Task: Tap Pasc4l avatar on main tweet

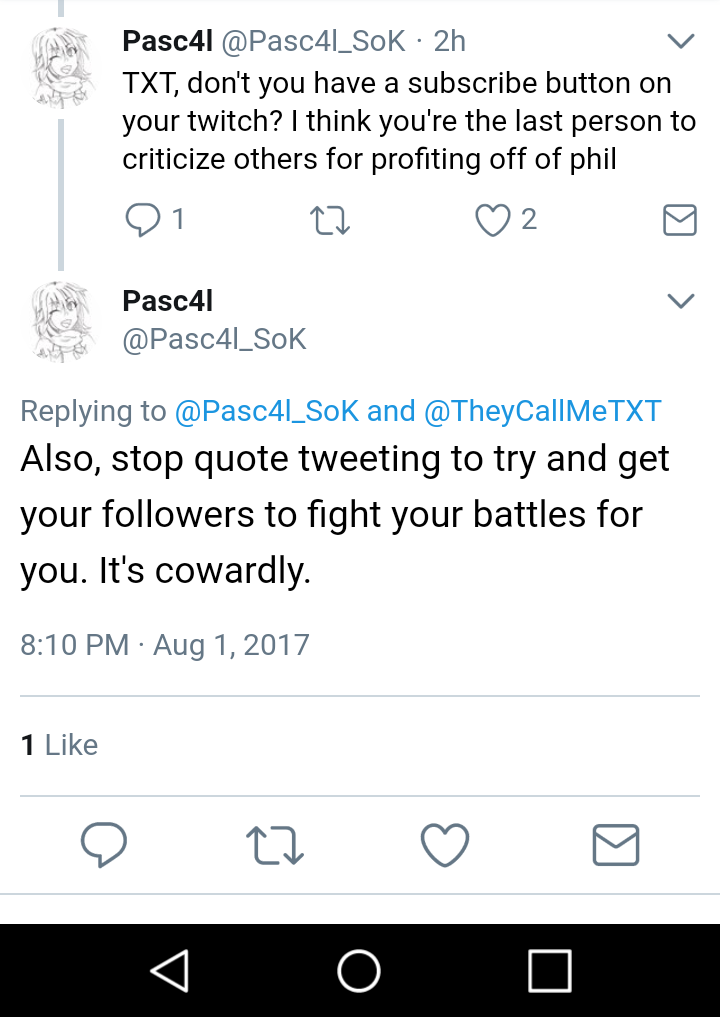Action: coord(62,322)
